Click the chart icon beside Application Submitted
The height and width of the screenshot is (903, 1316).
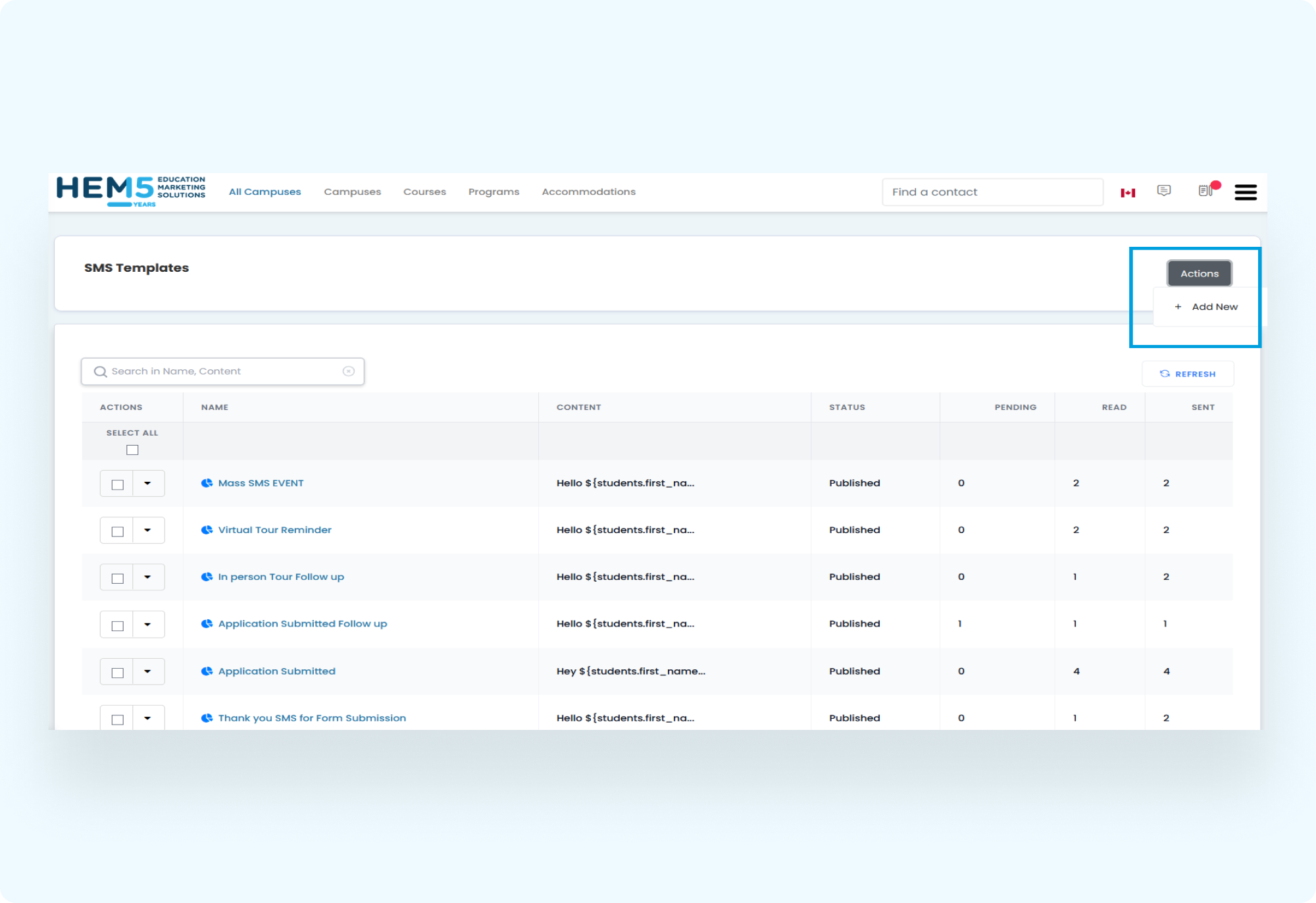coord(207,671)
